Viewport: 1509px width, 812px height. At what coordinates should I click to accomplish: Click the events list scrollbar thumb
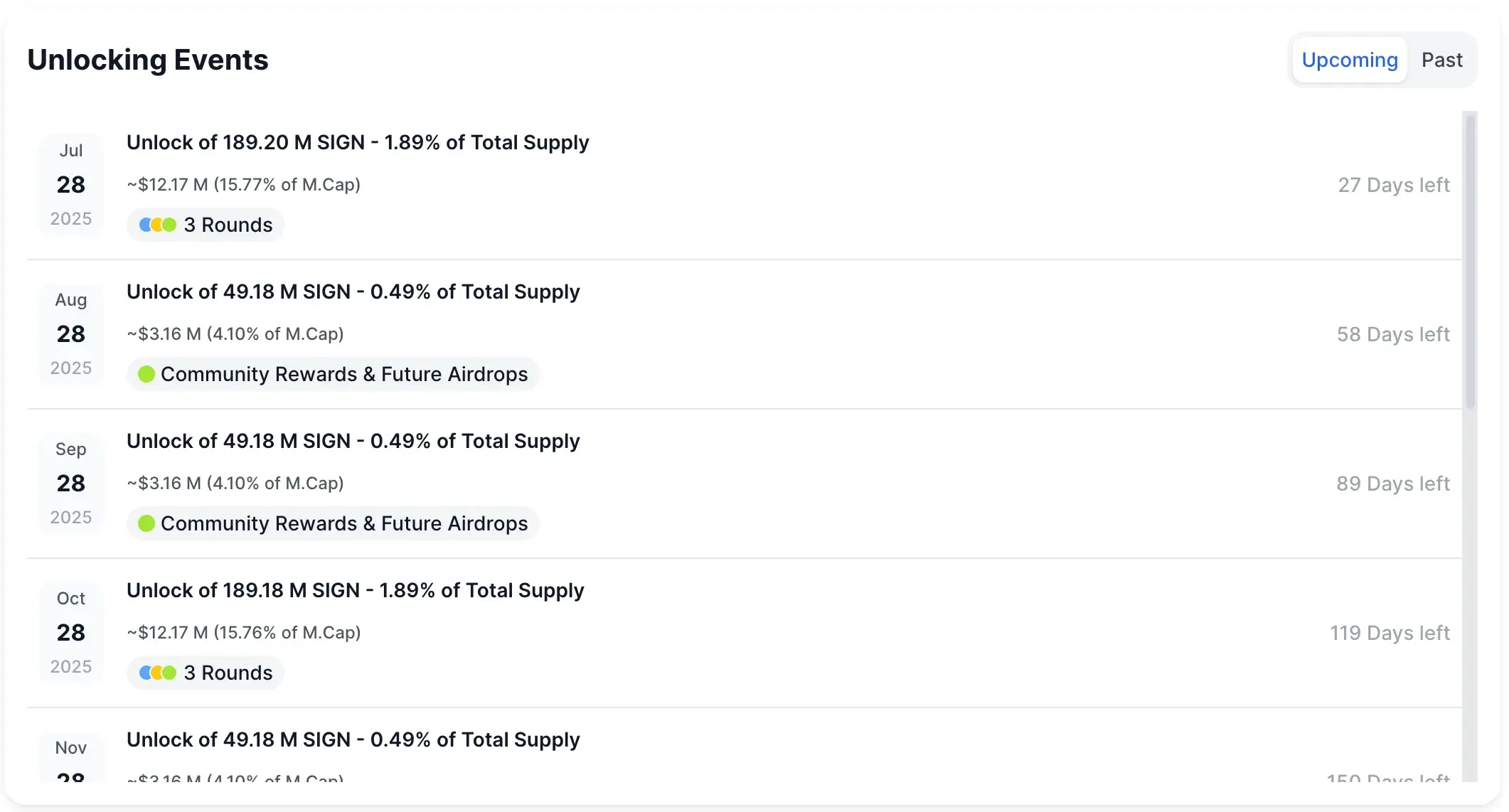coord(1470,262)
